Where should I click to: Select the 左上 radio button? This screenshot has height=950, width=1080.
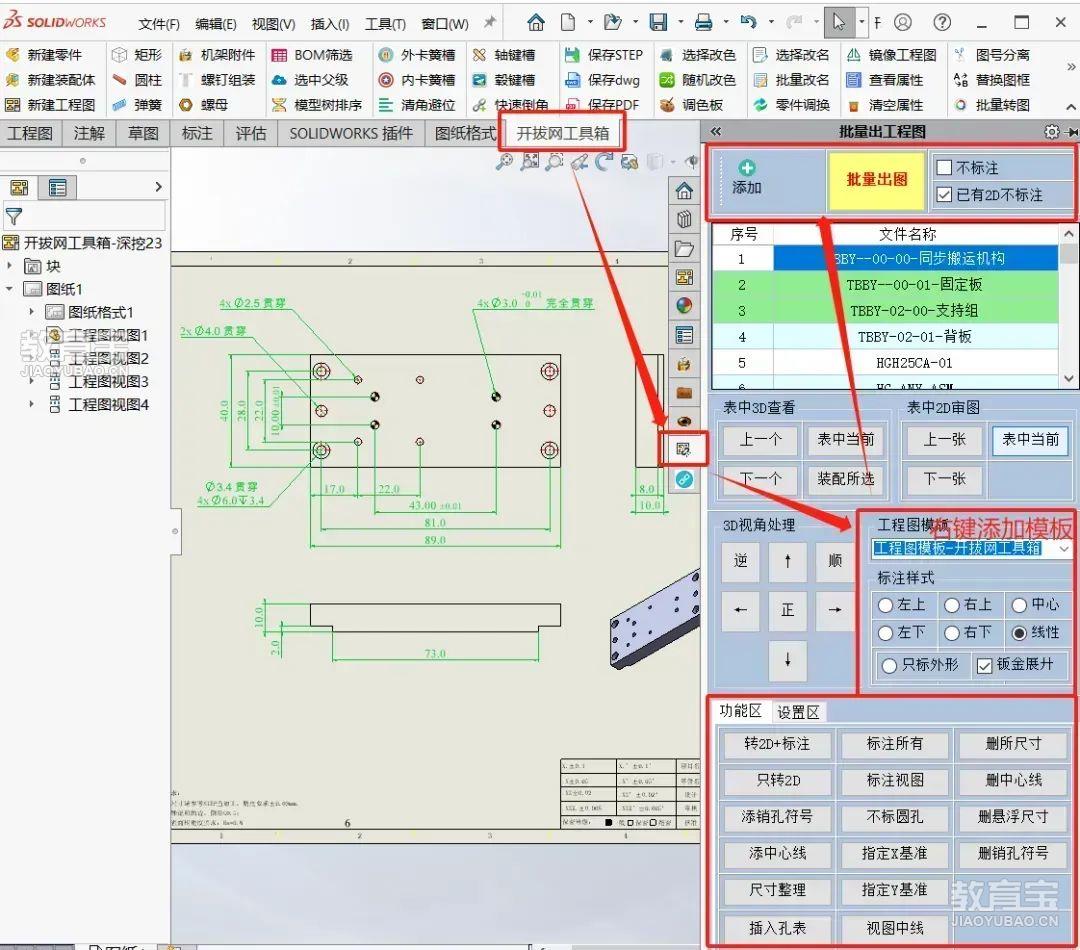click(x=885, y=606)
